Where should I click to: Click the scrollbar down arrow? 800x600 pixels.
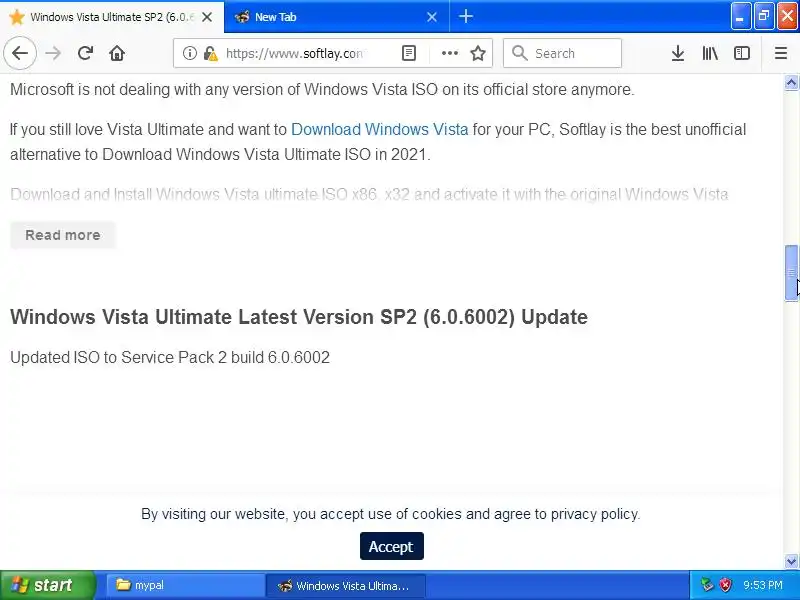791,562
